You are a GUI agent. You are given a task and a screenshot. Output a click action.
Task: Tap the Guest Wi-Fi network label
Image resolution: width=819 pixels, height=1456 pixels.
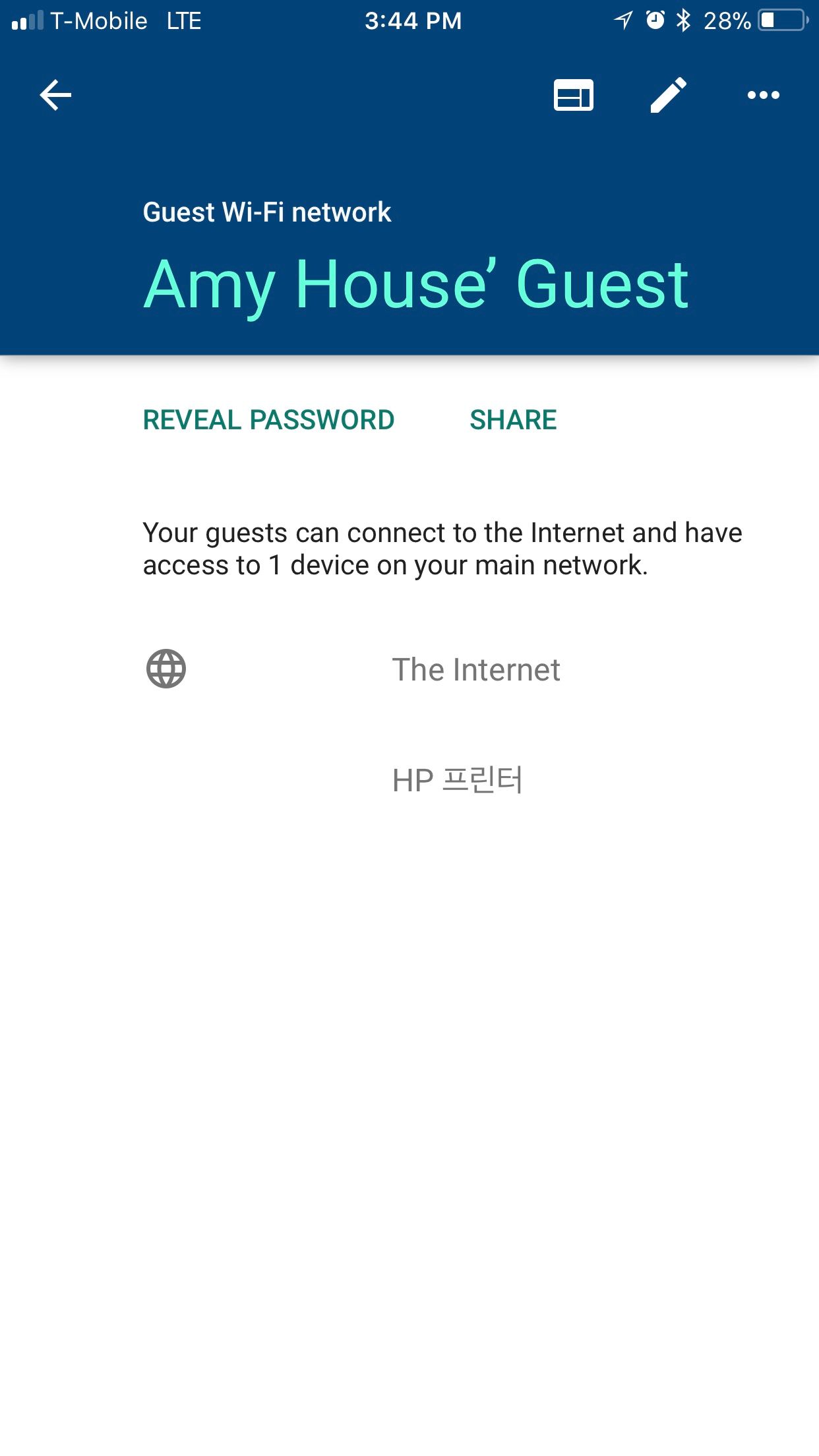click(267, 212)
